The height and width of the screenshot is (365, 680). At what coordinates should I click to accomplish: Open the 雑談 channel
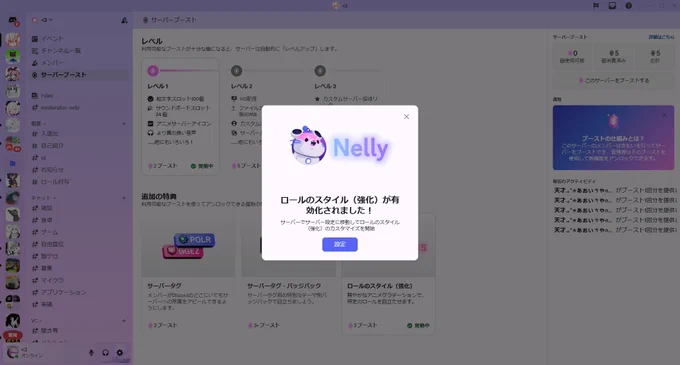pos(47,208)
